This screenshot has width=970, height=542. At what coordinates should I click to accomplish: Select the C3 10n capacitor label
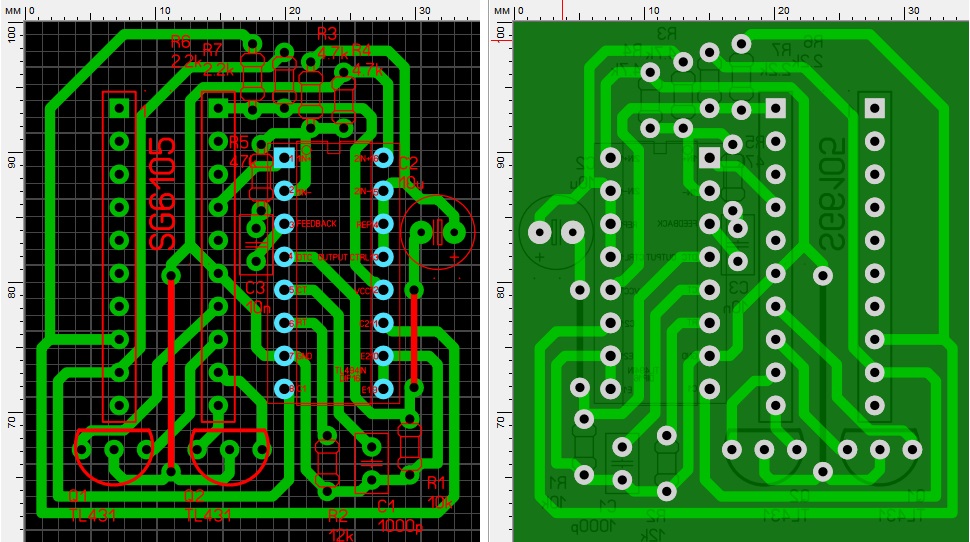coord(257,298)
